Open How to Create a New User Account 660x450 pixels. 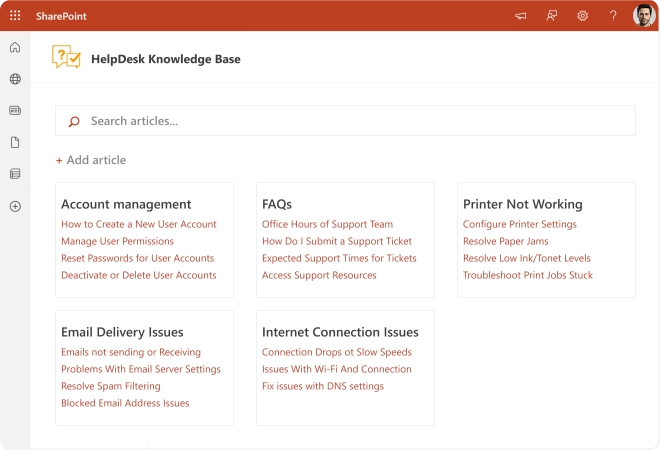(139, 224)
